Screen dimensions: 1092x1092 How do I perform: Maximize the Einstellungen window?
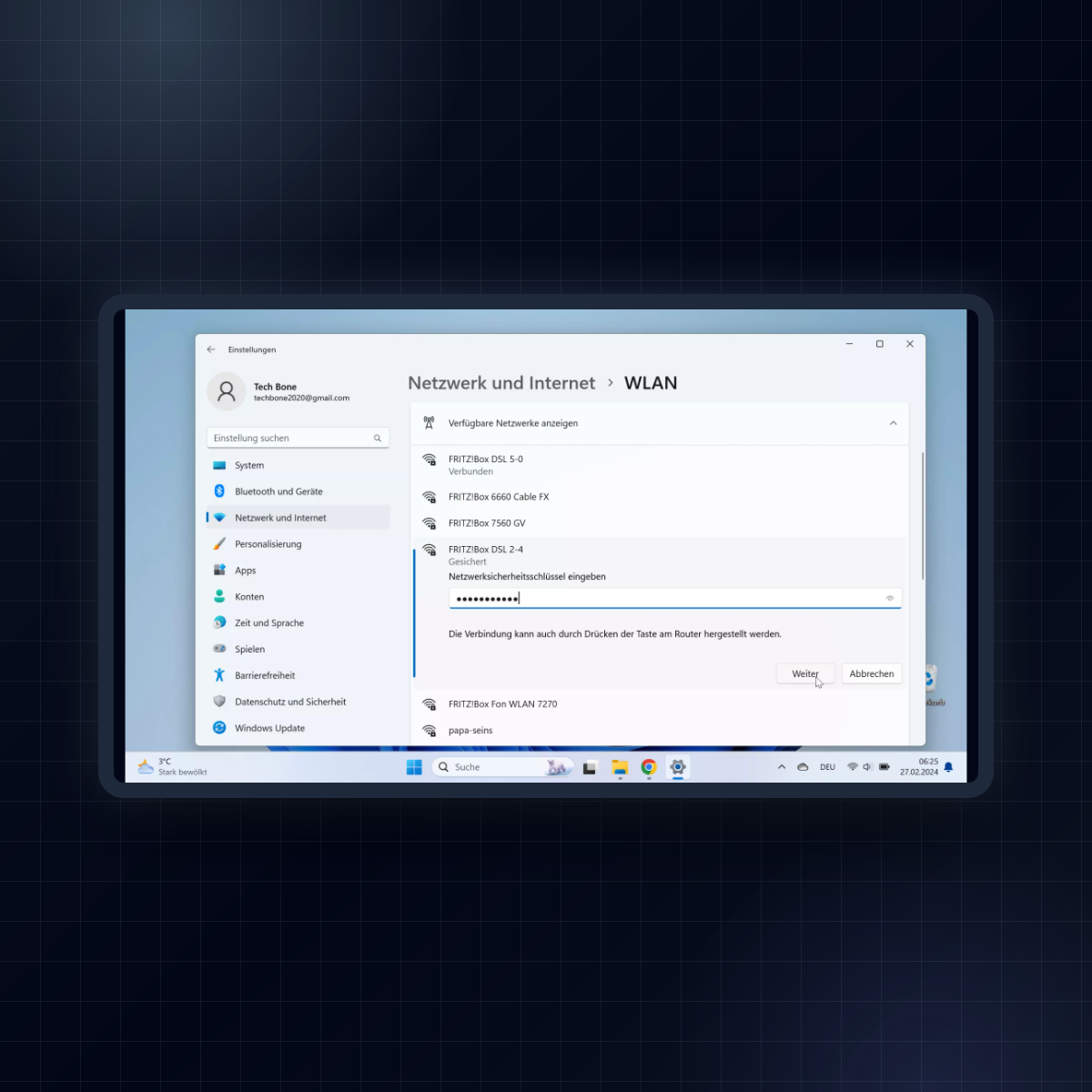coord(880,344)
